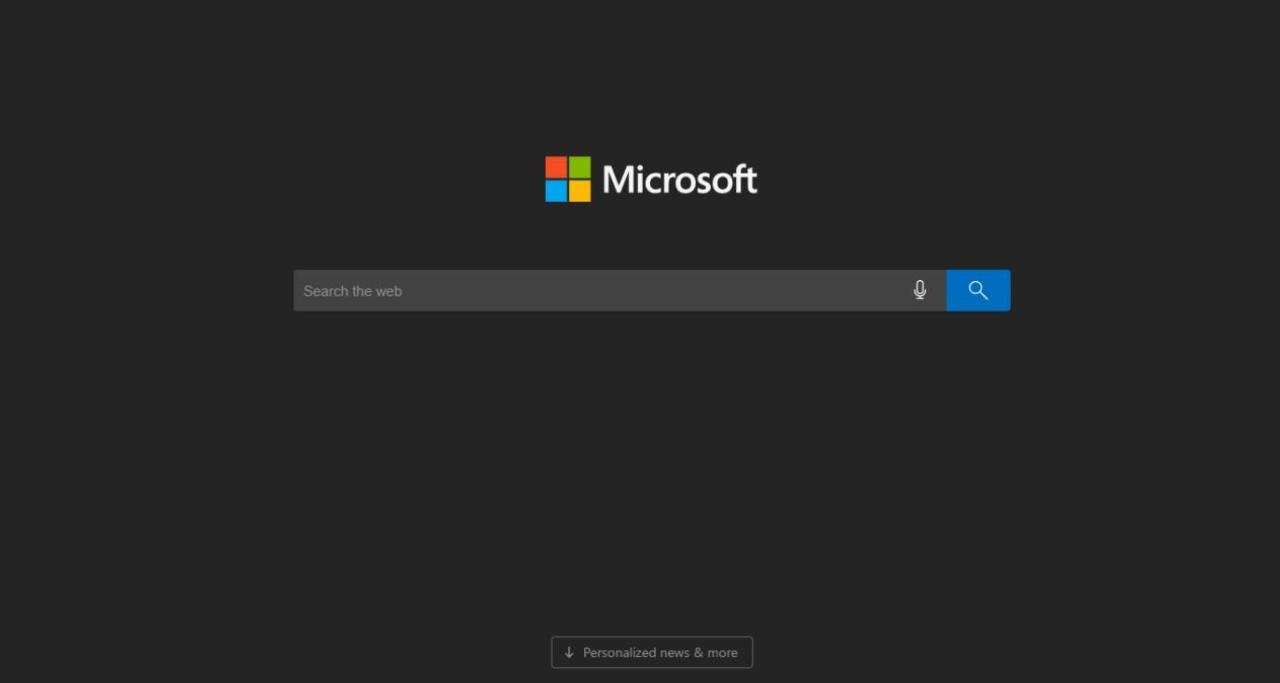
Task: Click the microphone voice search icon
Action: [x=920, y=290]
